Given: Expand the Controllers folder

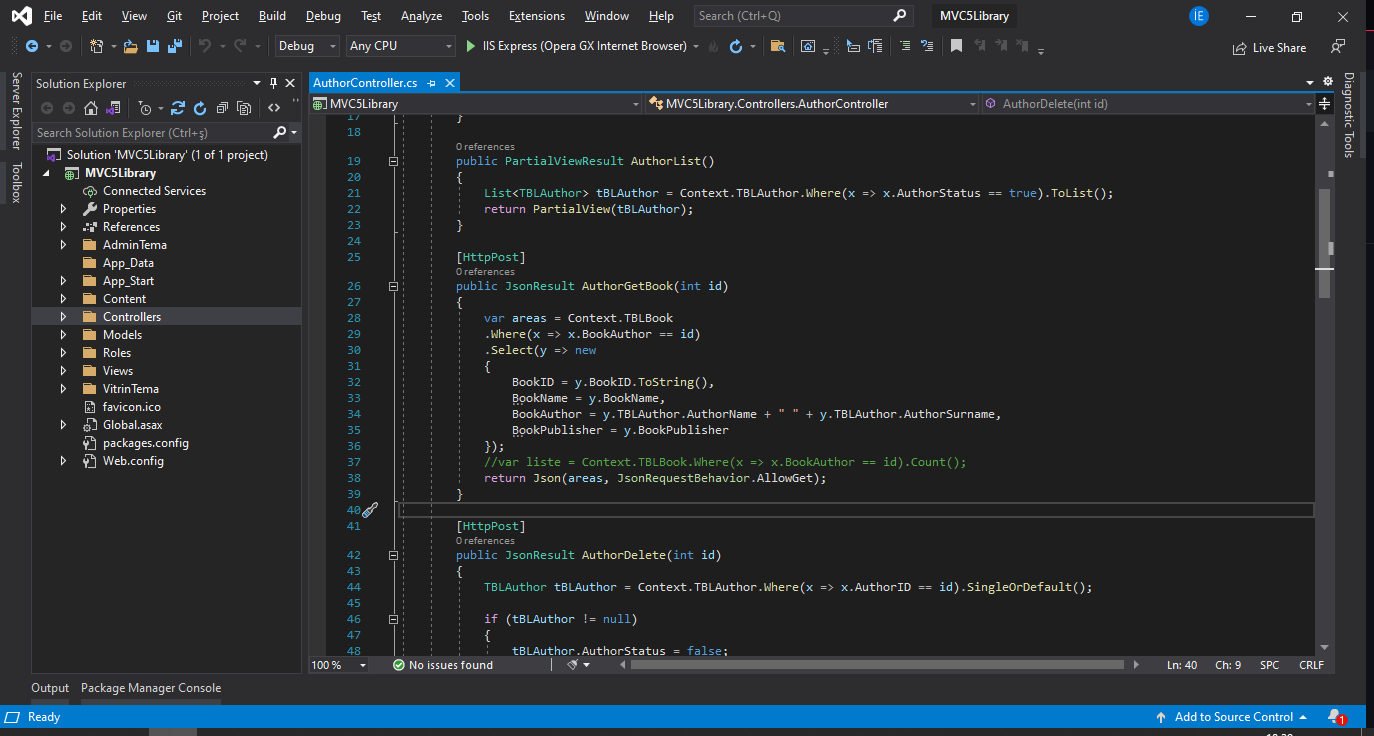Looking at the screenshot, I should 63,317.
